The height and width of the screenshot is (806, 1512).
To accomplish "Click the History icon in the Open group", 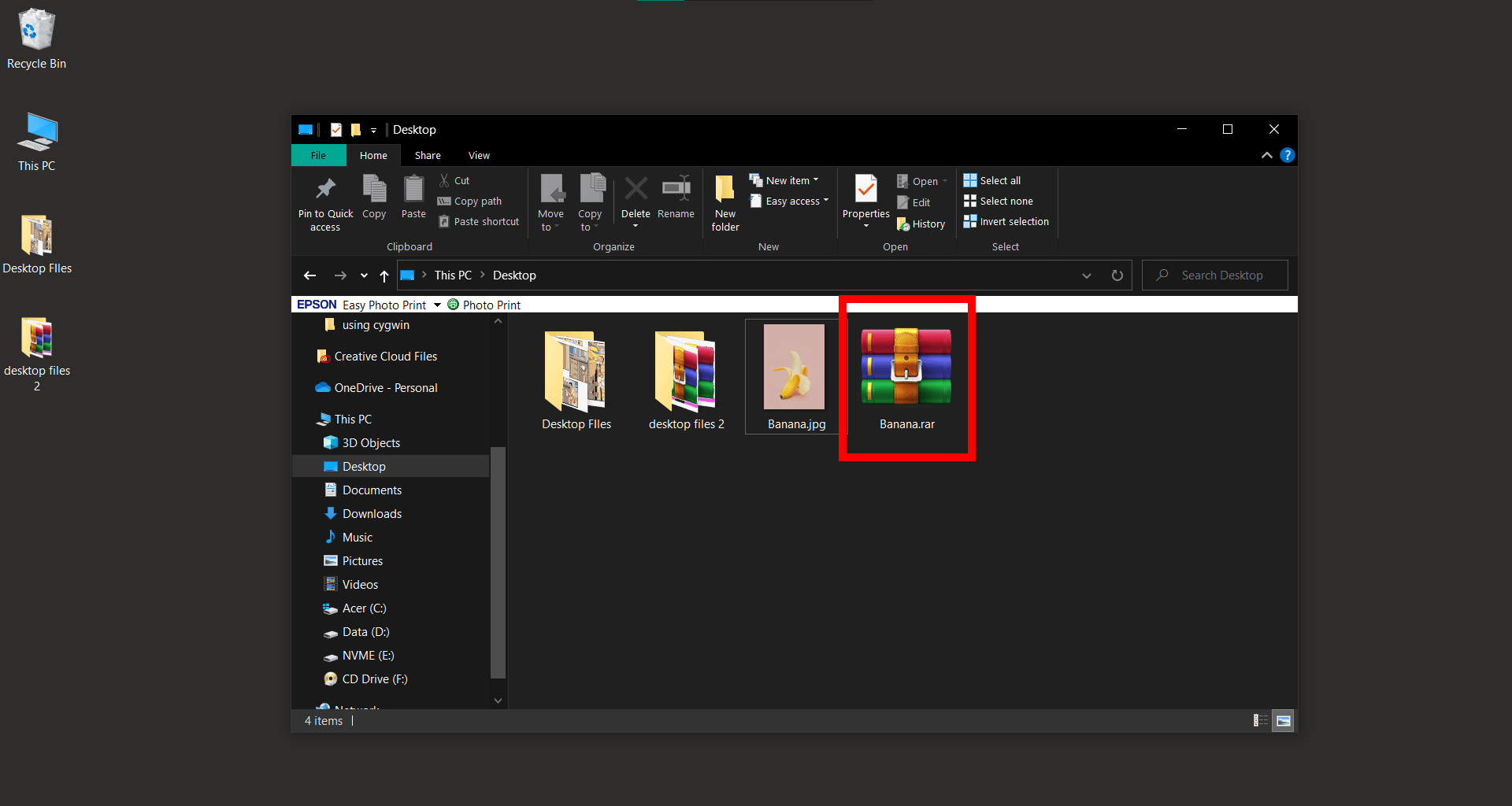I will coord(921,224).
